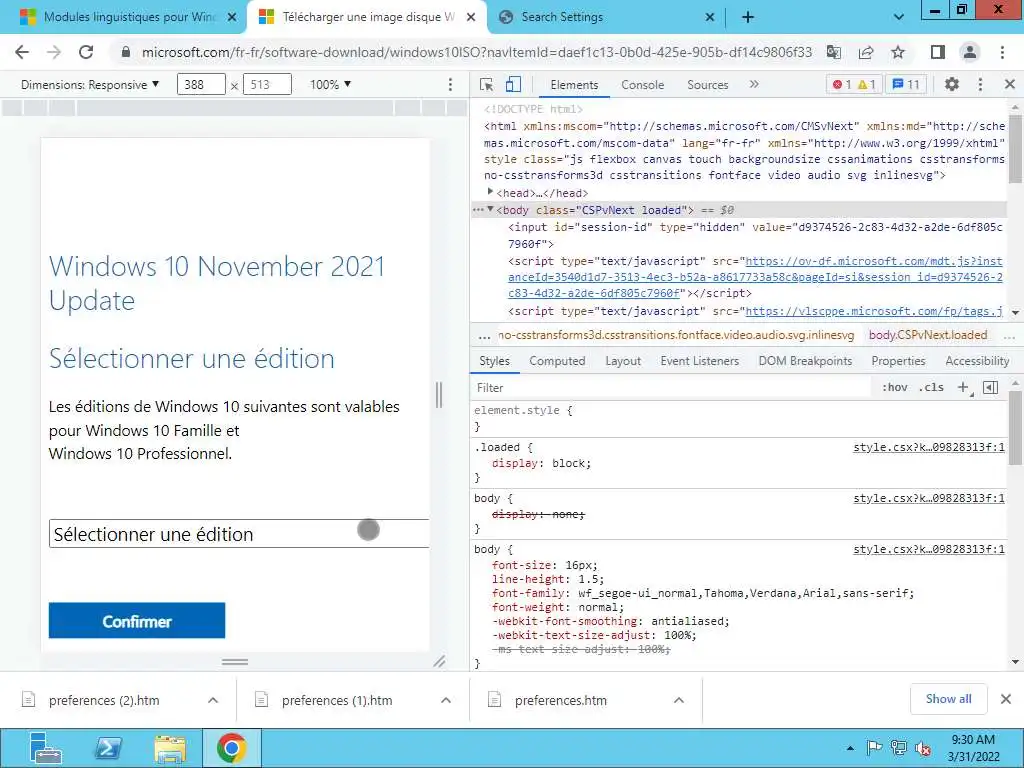Open Server Manager from taskbar
Image resolution: width=1024 pixels, height=768 pixels.
tap(46, 748)
